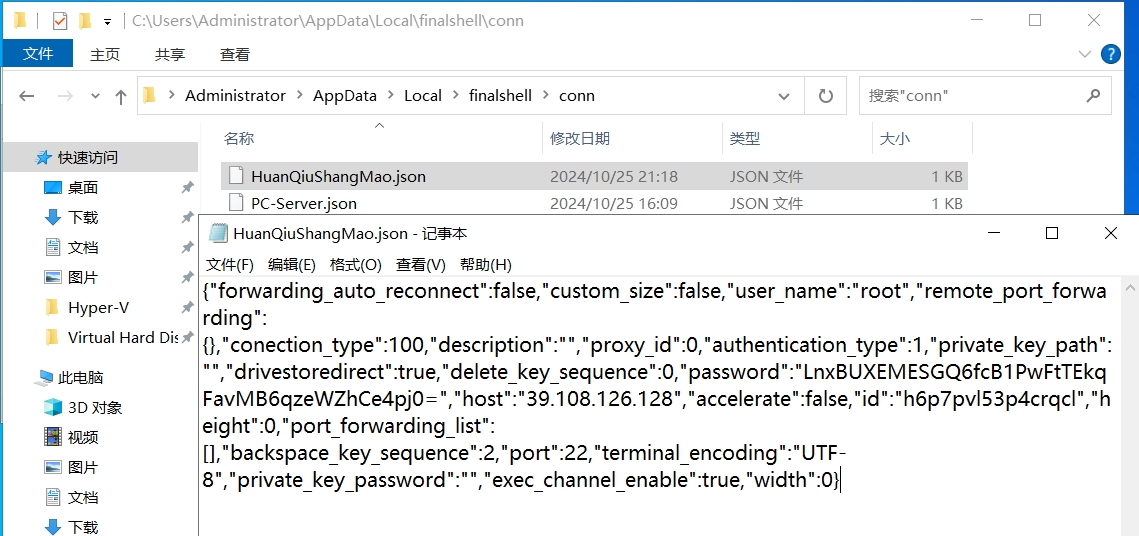Click the search magnifier icon
The width and height of the screenshot is (1139, 536).
pyautogui.click(x=1093, y=95)
